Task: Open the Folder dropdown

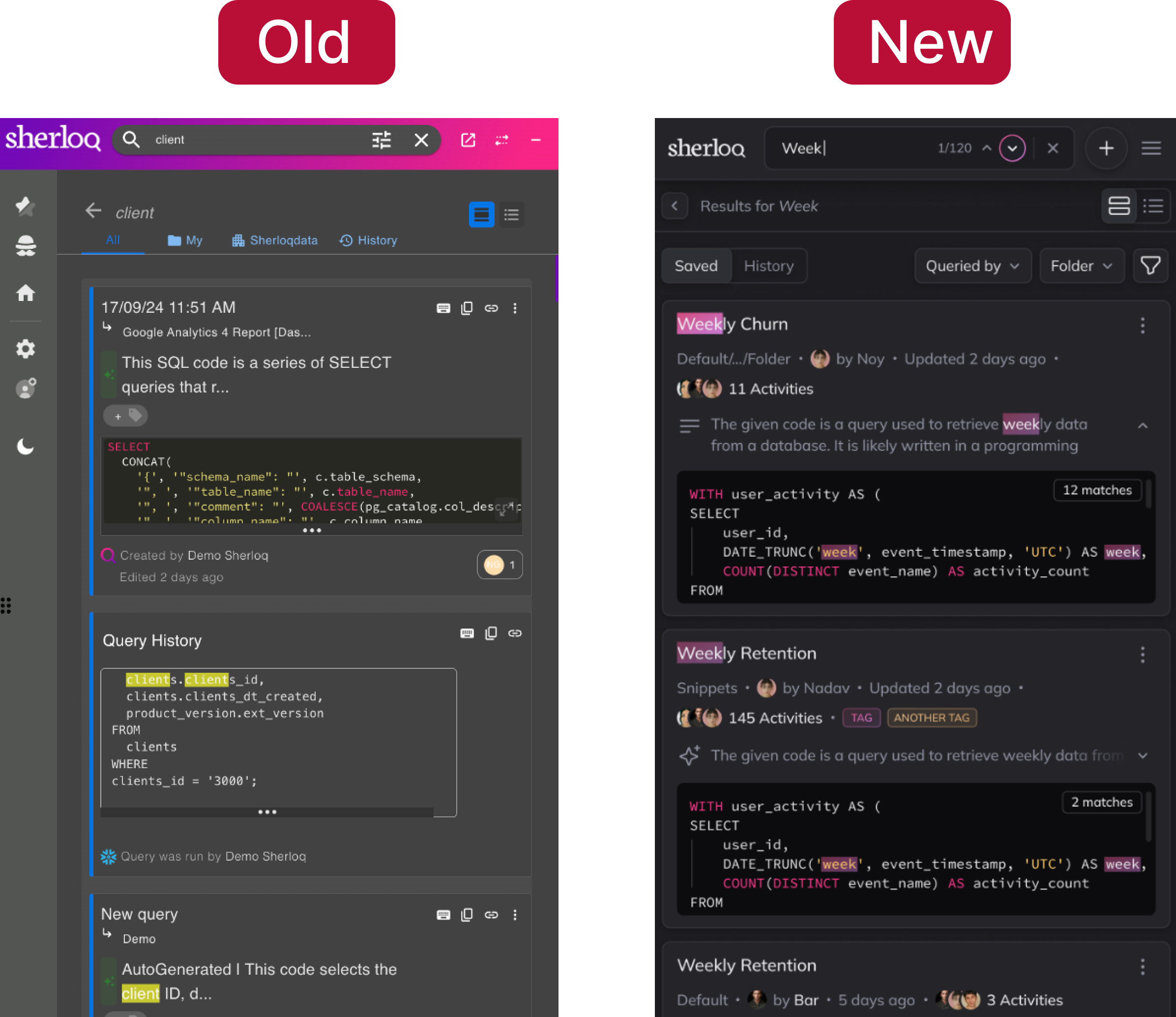Action: click(1081, 266)
